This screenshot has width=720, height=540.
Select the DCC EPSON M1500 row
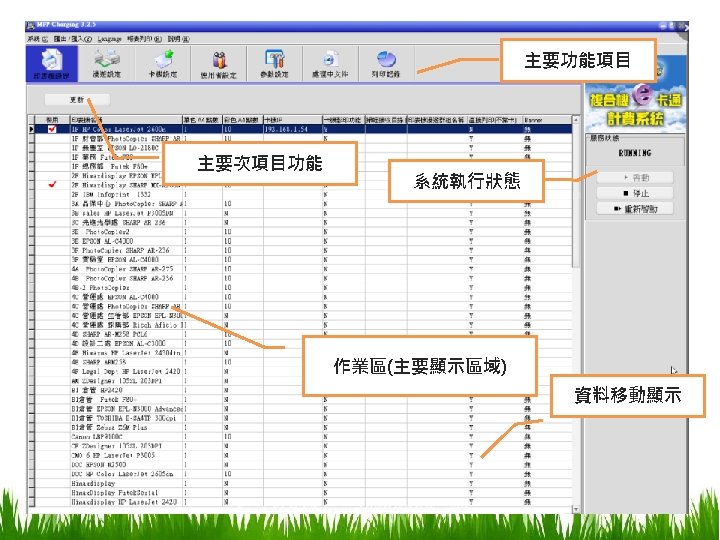coord(301,465)
